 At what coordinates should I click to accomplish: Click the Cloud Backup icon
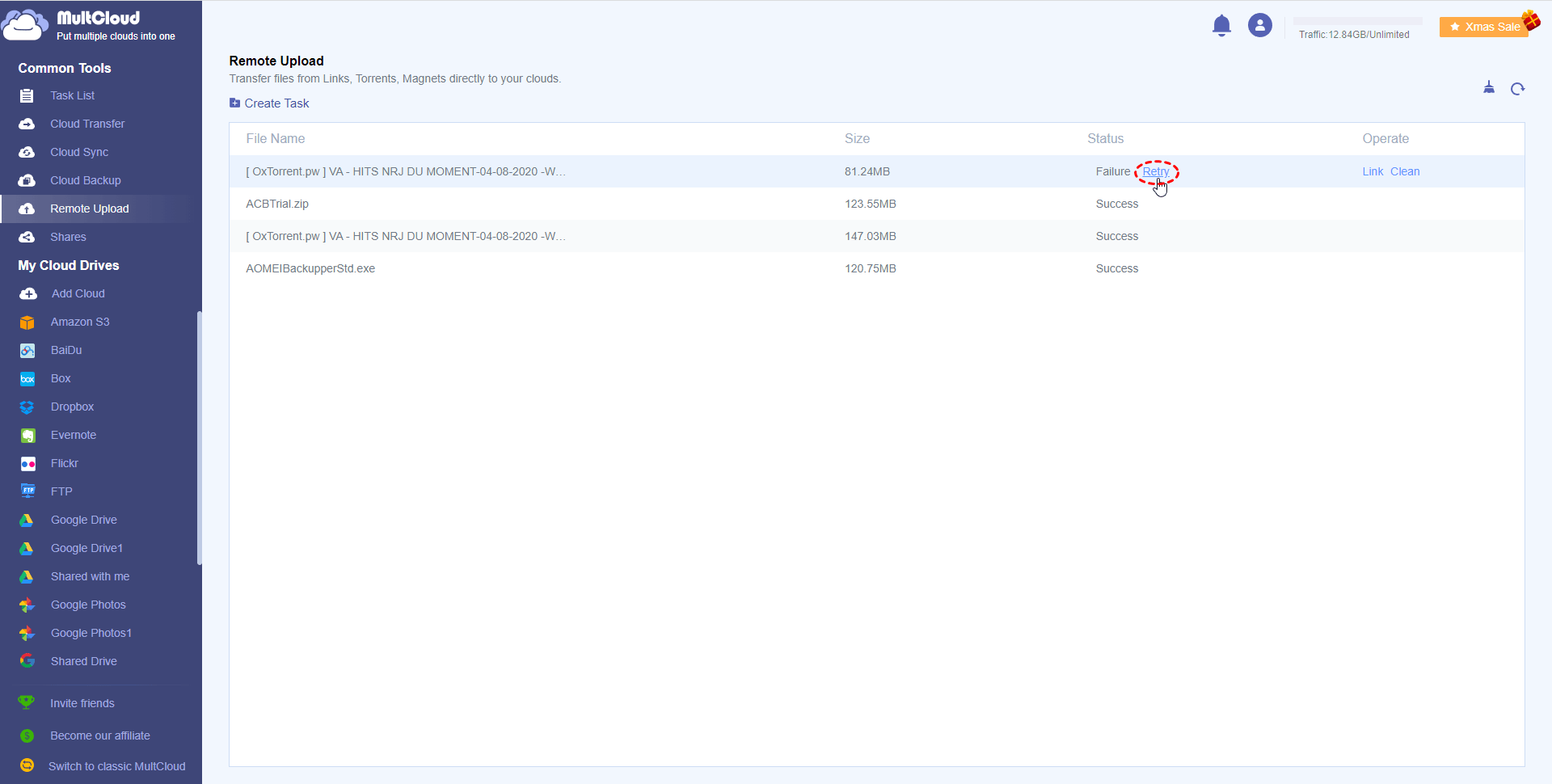[27, 181]
